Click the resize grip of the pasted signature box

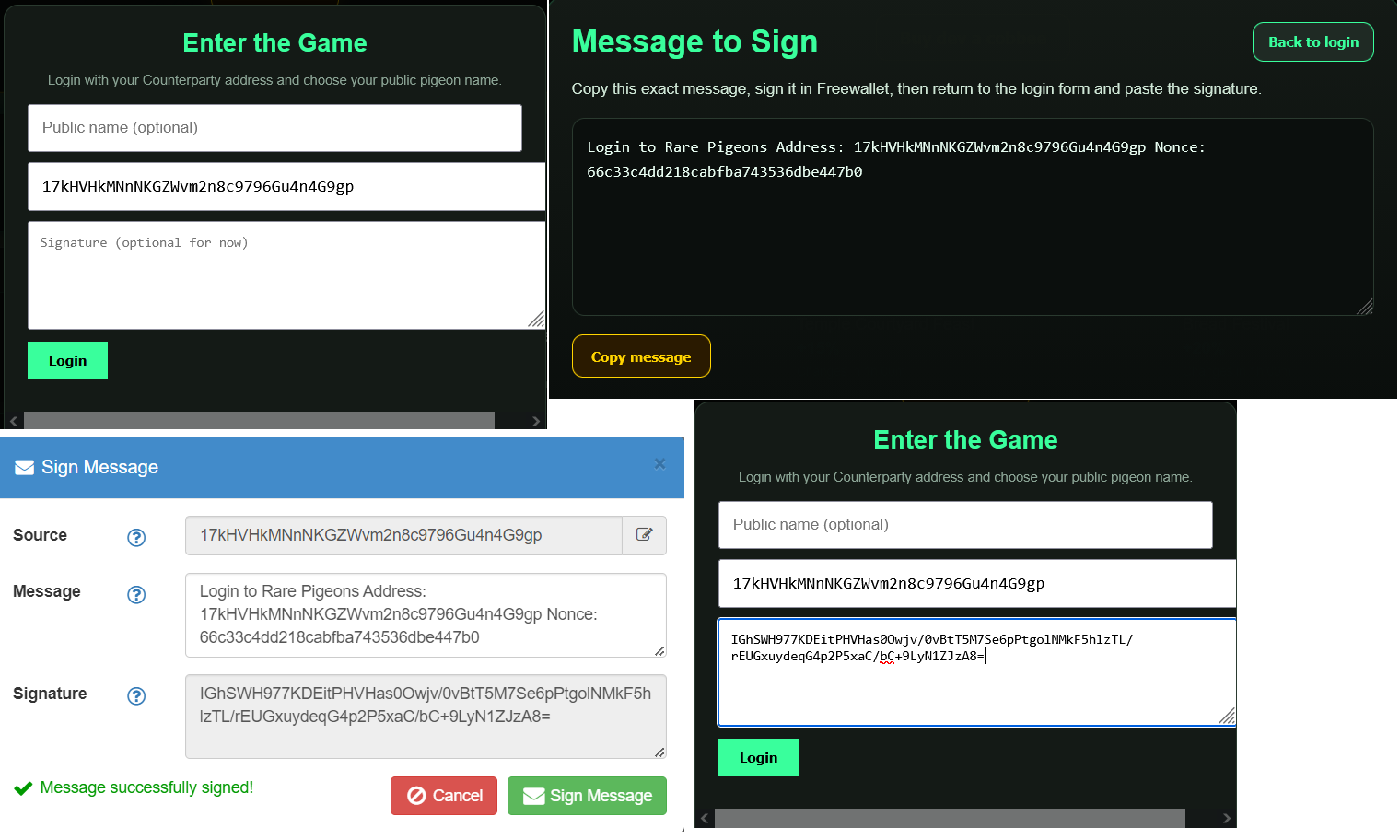(x=1227, y=717)
